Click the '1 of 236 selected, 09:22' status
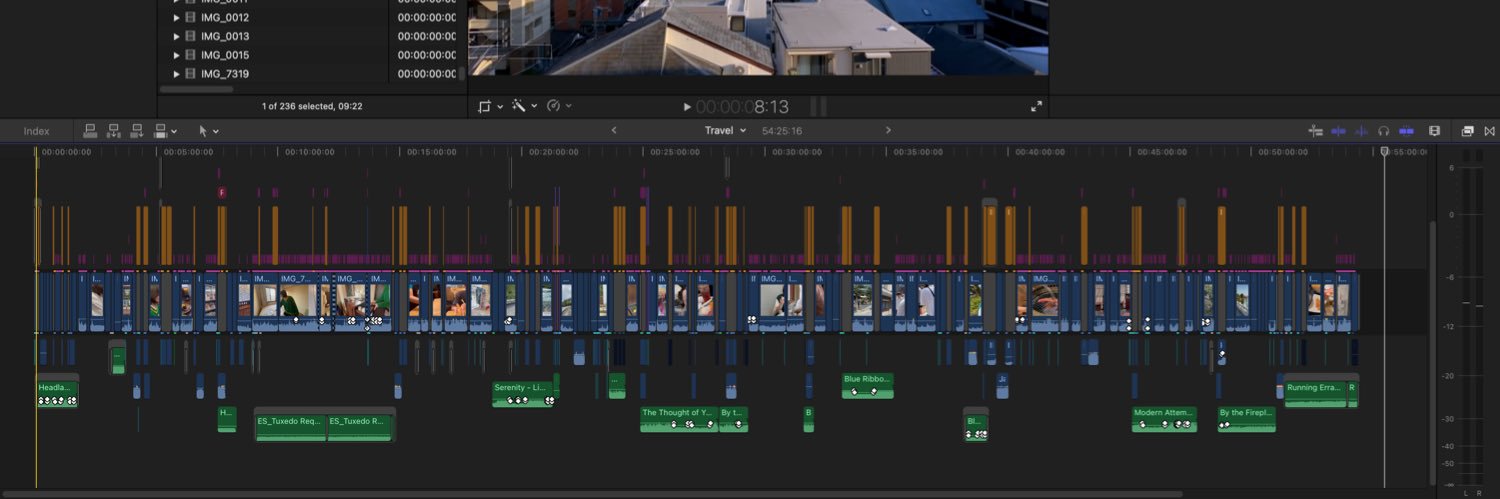Image resolution: width=1500 pixels, height=499 pixels. (312, 106)
